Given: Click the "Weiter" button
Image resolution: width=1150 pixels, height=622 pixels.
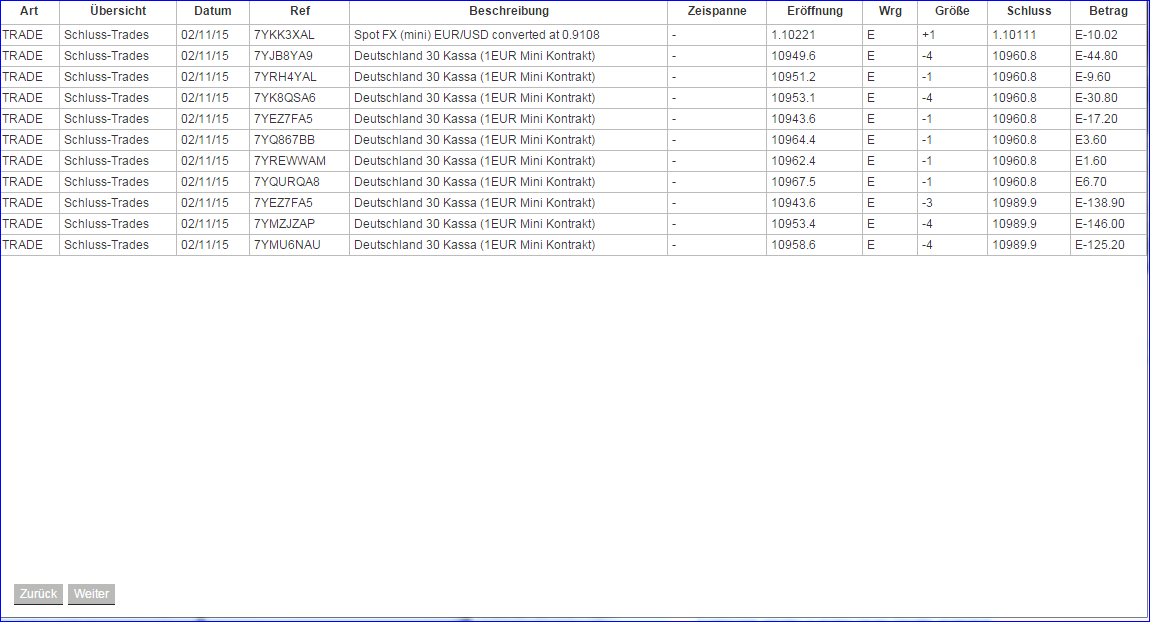Looking at the screenshot, I should 91,594.
